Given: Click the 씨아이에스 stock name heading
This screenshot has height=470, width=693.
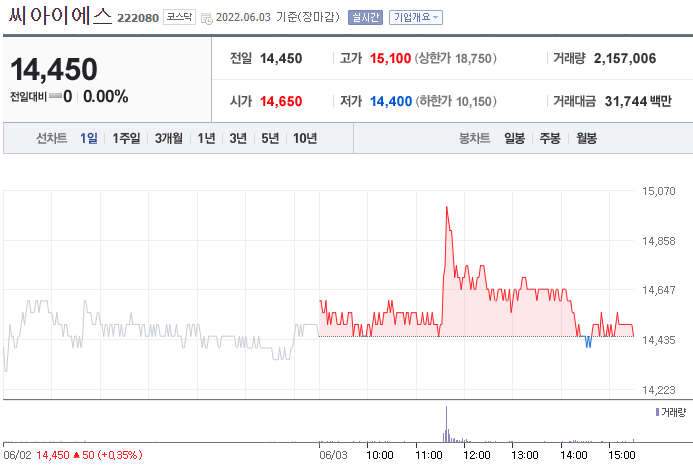Looking at the screenshot, I should (x=60, y=16).
